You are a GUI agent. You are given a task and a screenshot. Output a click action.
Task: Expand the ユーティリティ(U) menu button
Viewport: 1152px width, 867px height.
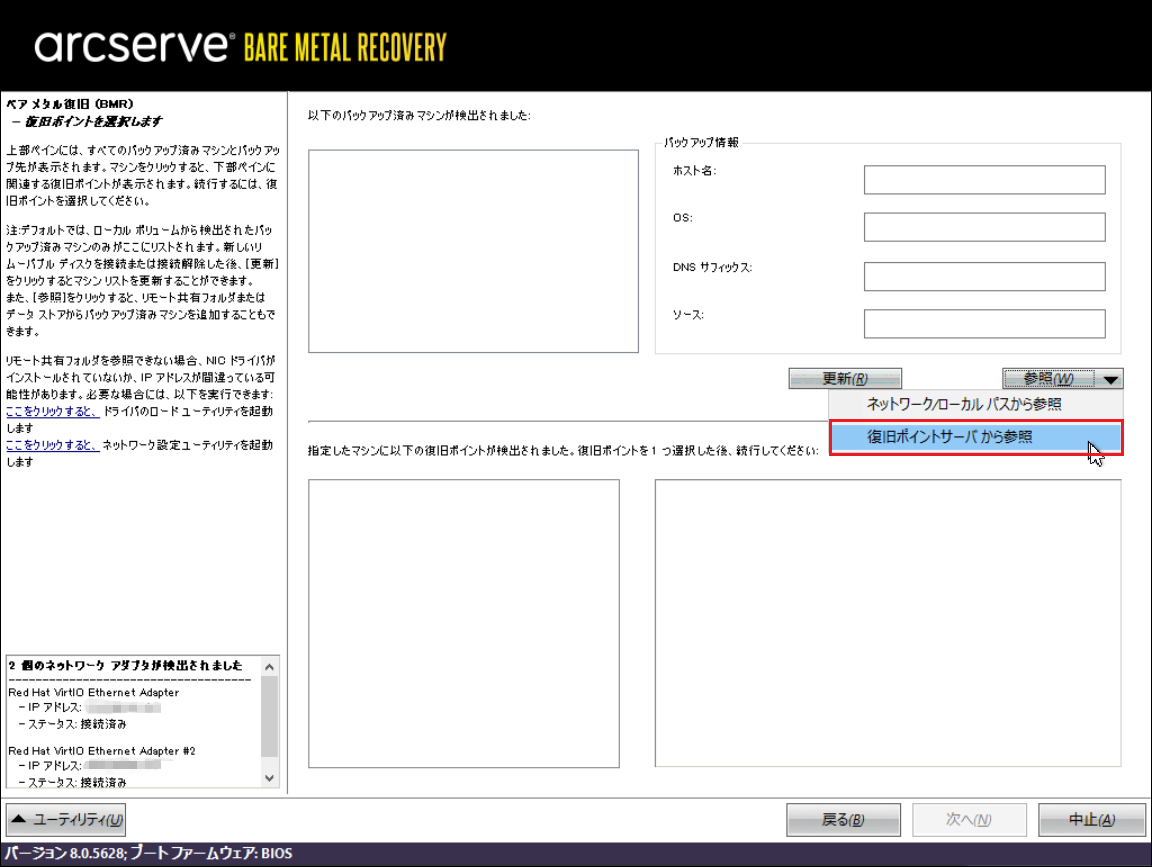click(67, 820)
